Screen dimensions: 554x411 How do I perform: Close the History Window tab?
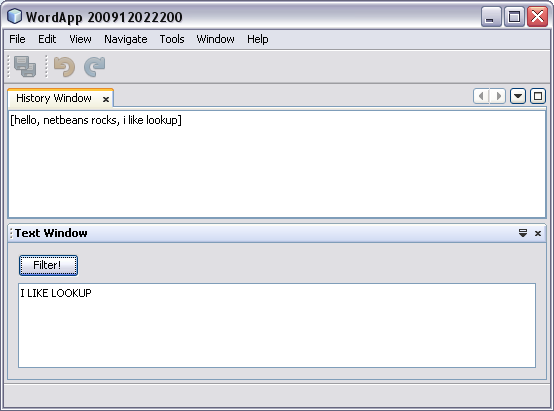pos(106,100)
